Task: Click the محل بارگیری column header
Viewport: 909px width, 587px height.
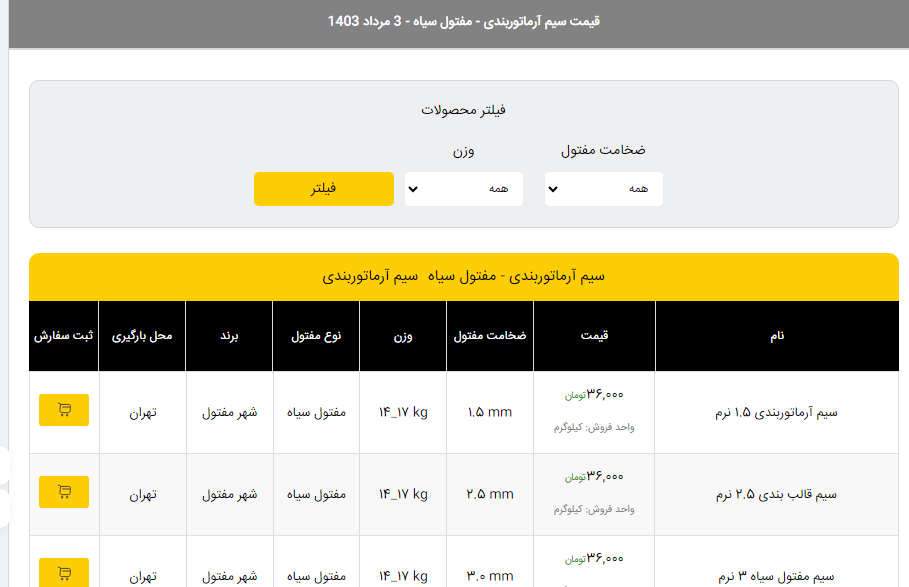Action: pyautogui.click(x=142, y=336)
